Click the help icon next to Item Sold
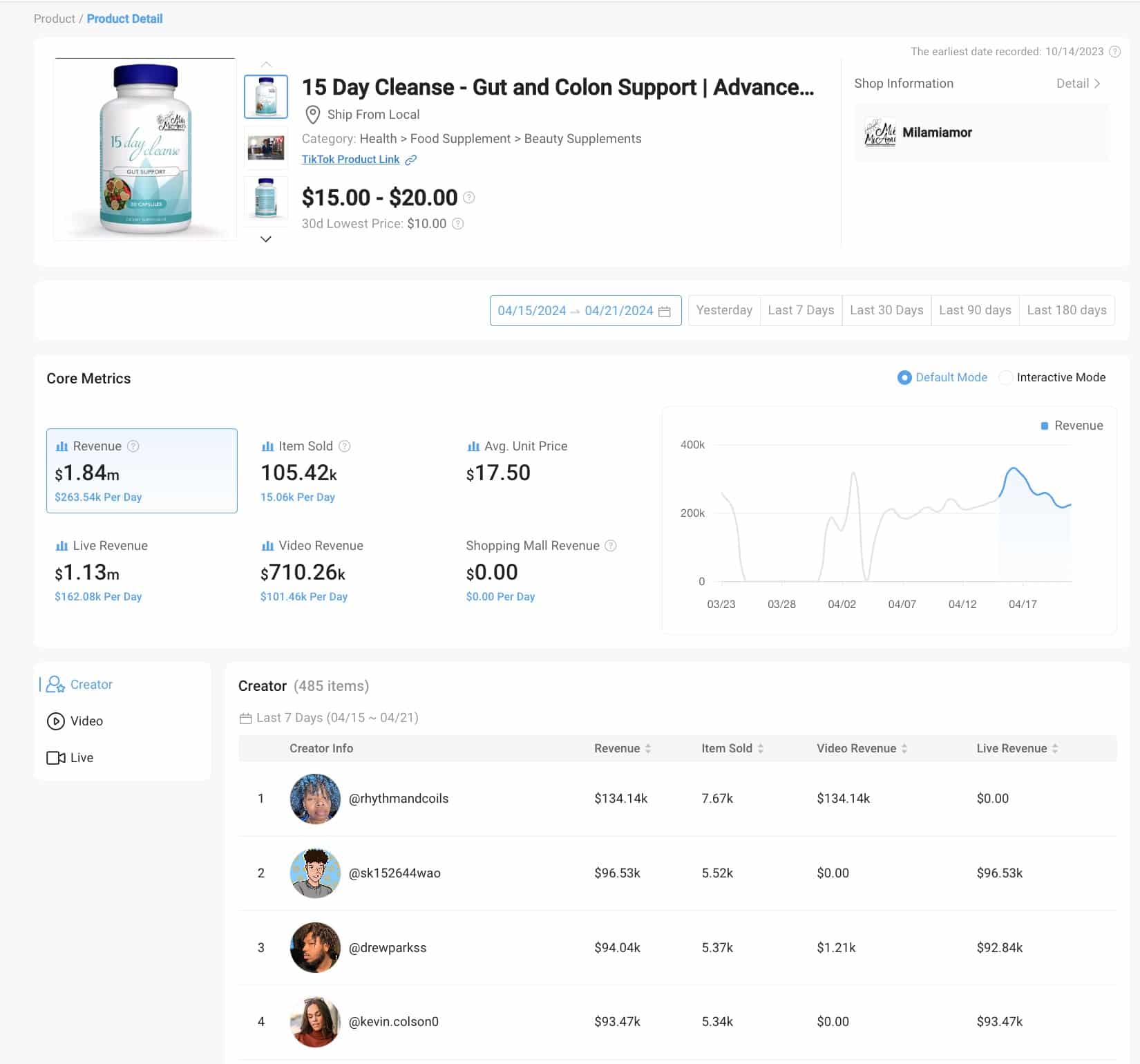 click(345, 446)
